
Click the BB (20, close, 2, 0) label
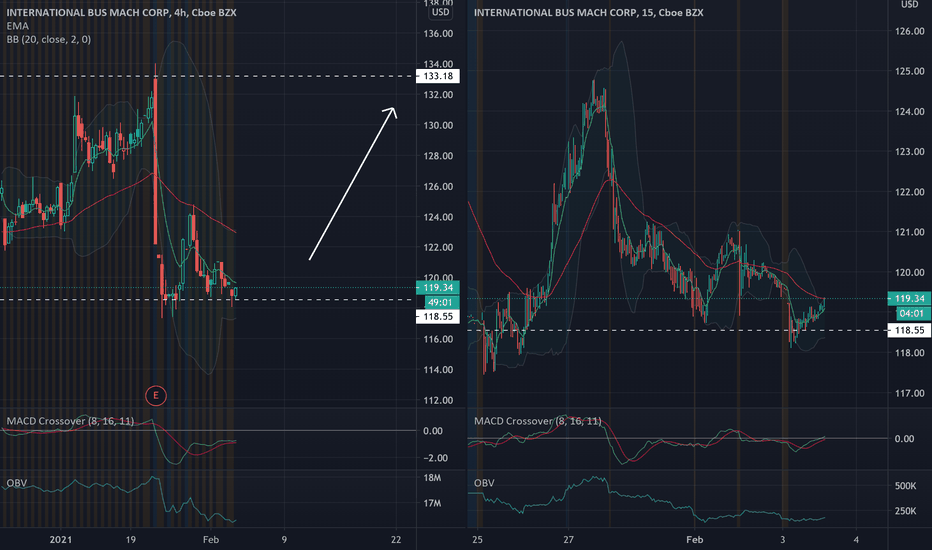49,40
